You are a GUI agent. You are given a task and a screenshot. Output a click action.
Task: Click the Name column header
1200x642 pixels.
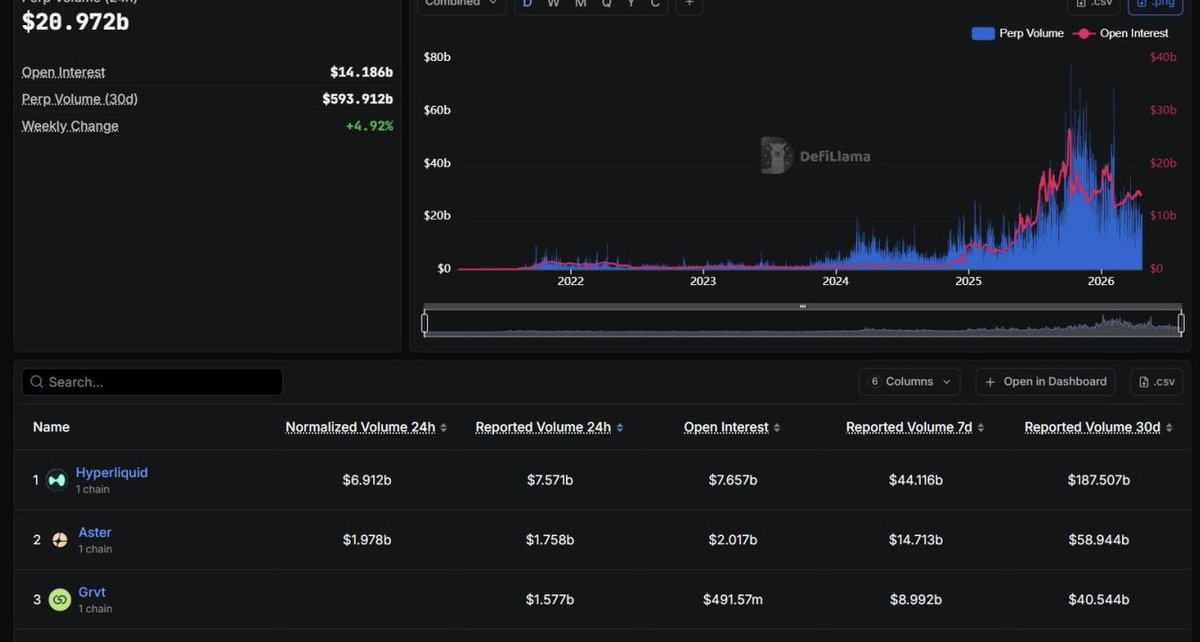click(51, 427)
